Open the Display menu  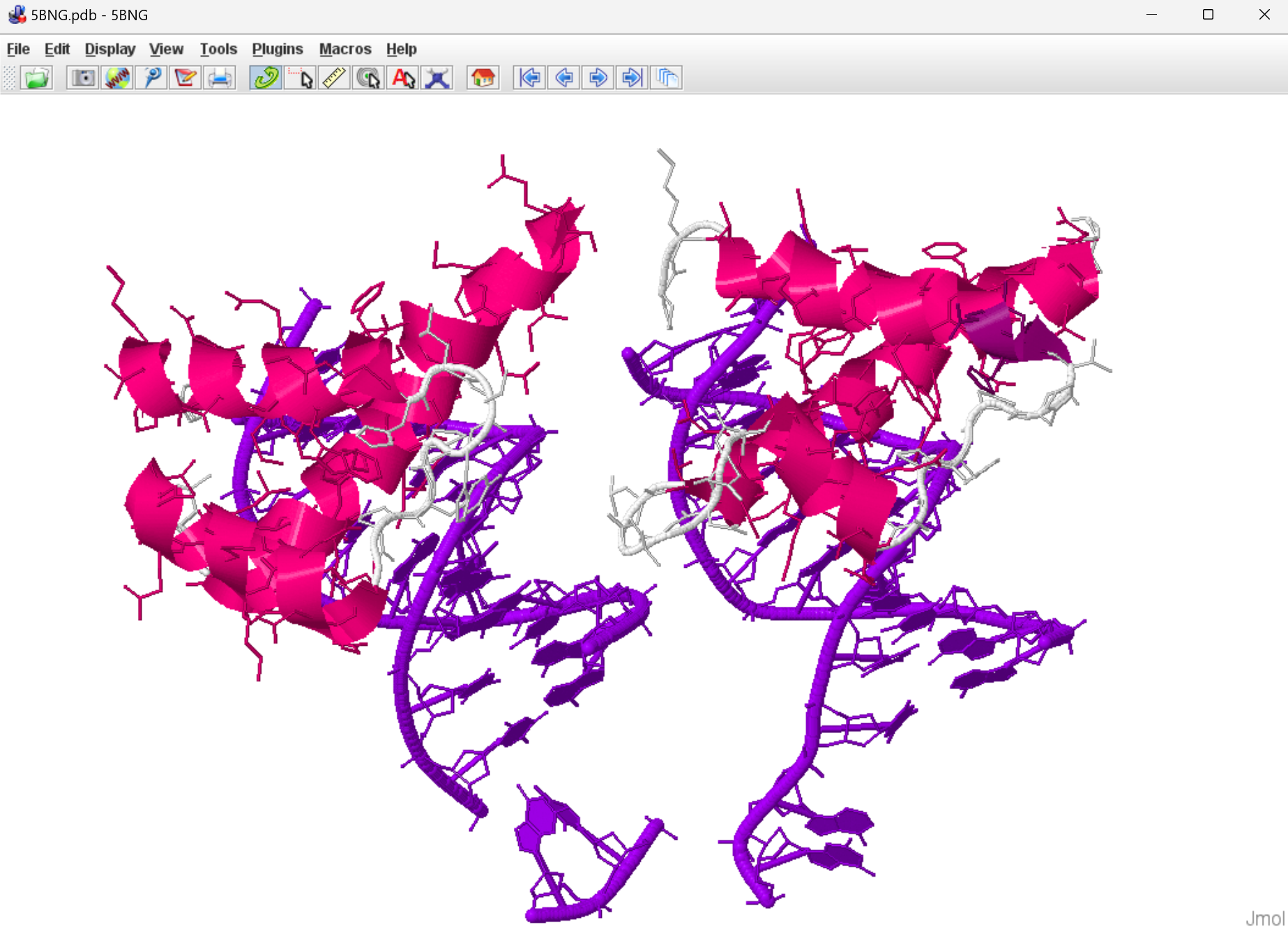click(109, 49)
